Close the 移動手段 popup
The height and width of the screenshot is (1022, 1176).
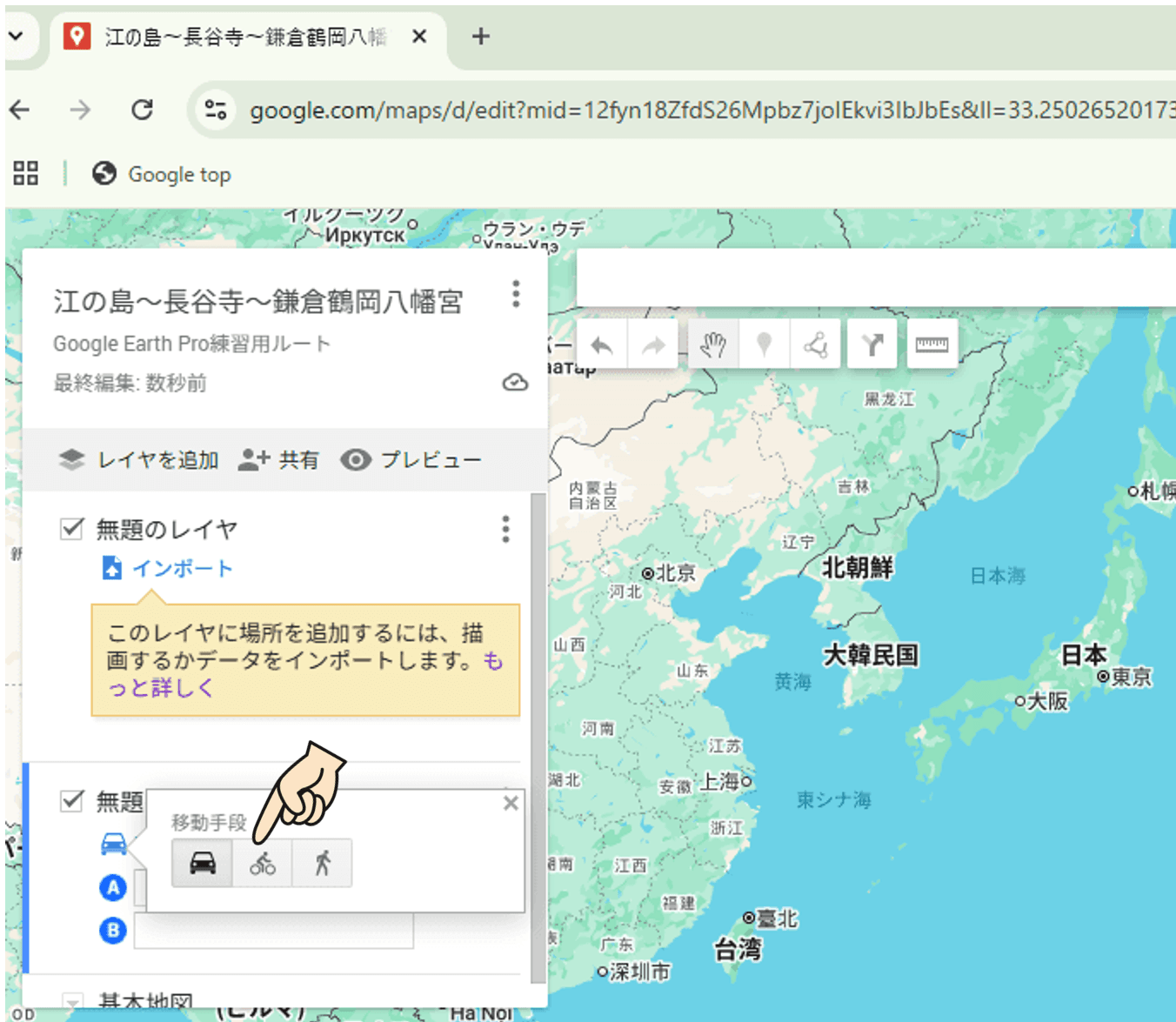click(511, 803)
